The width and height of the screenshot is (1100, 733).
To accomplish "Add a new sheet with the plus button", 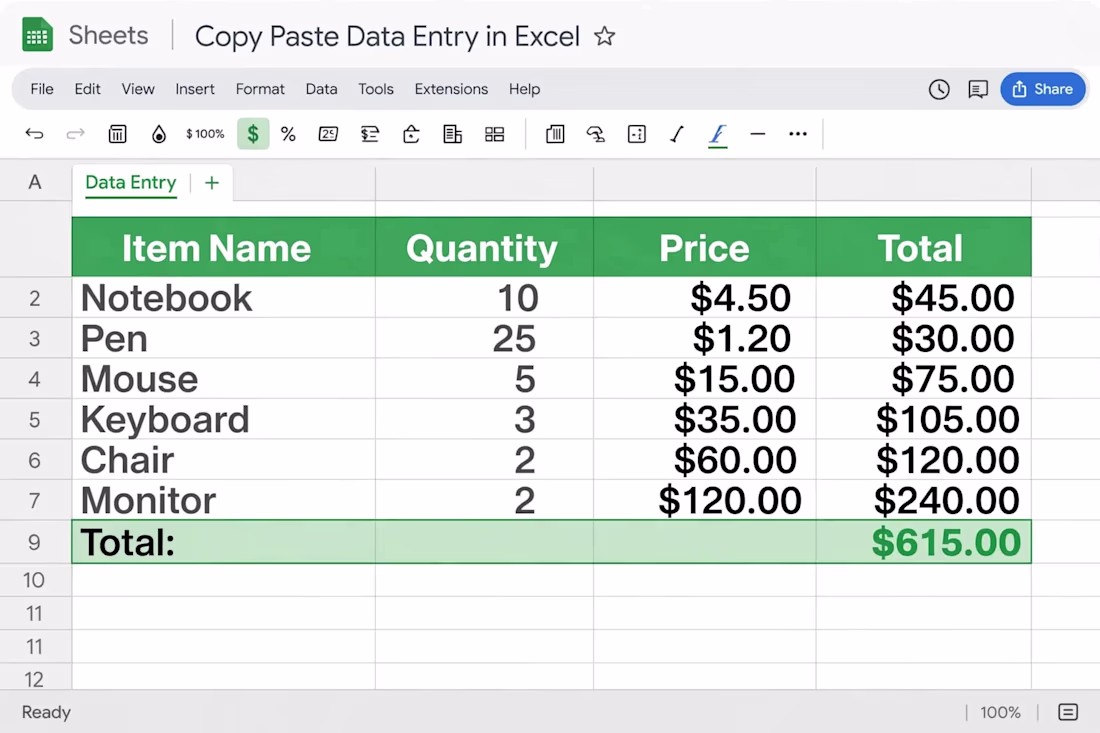I will click(x=212, y=183).
